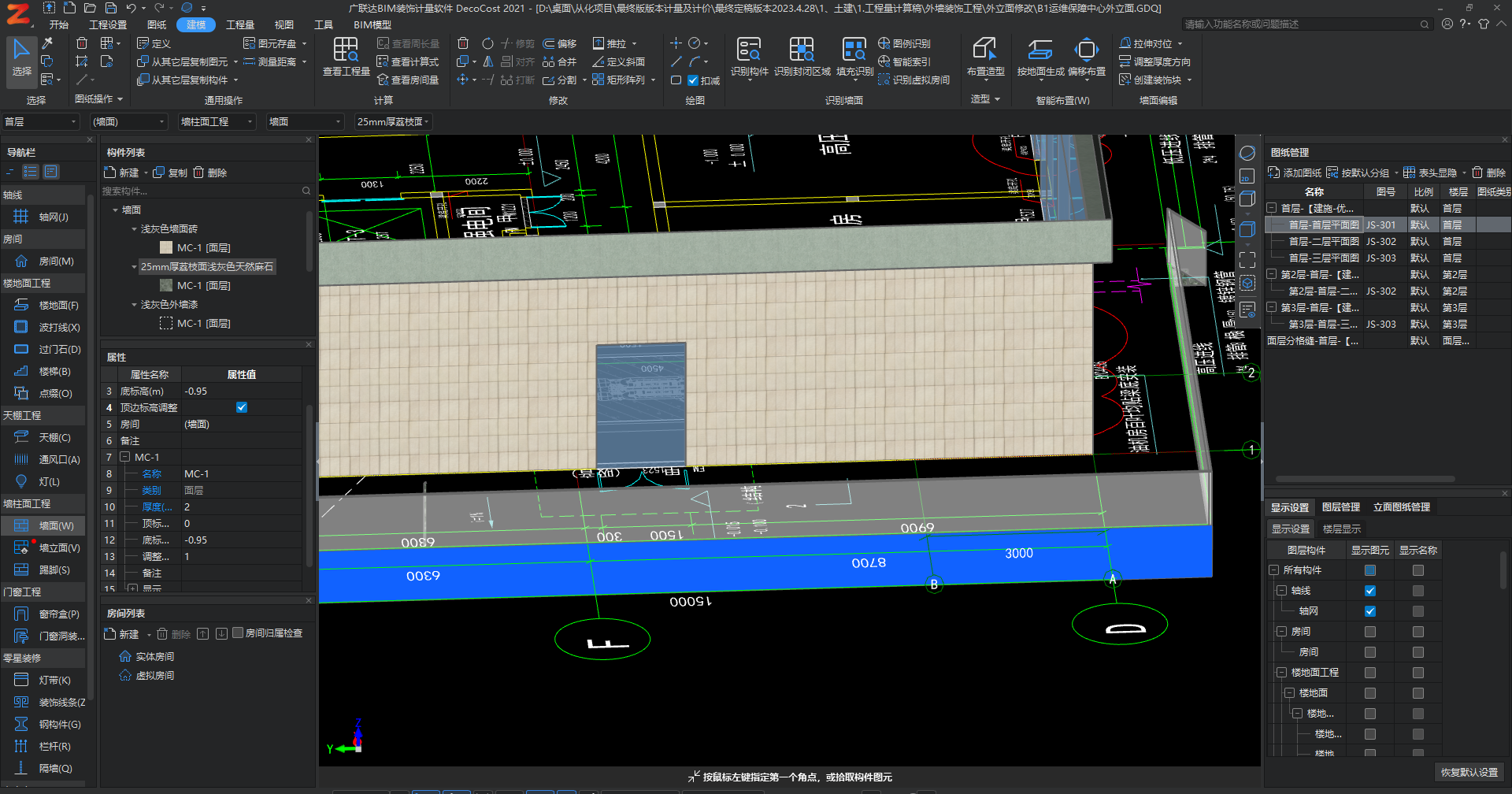Open the 工程量 ribbon tab
The width and height of the screenshot is (1512, 794).
[240, 24]
